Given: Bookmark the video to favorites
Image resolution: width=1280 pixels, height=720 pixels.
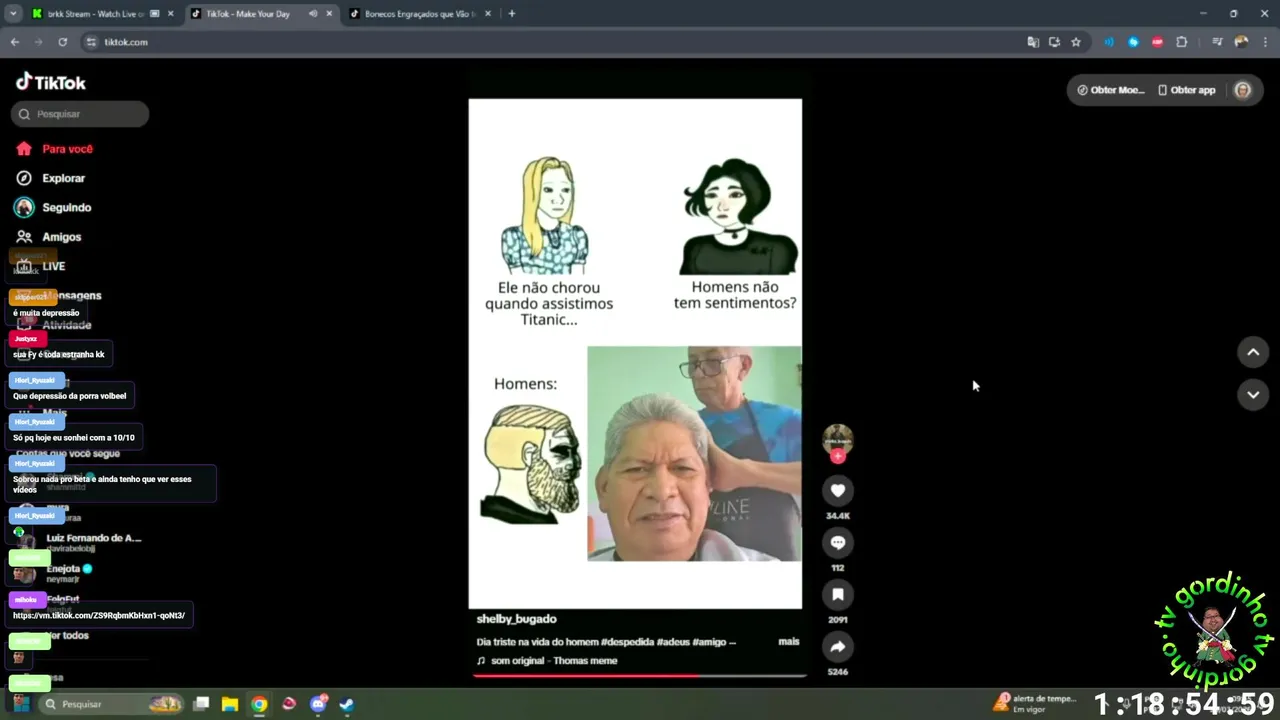Looking at the screenshot, I should tap(838, 594).
